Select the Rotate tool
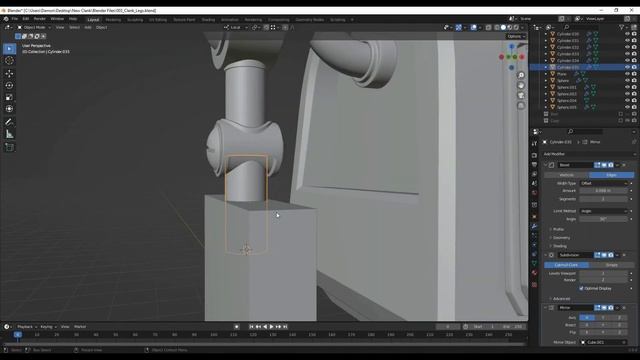 click(9, 85)
